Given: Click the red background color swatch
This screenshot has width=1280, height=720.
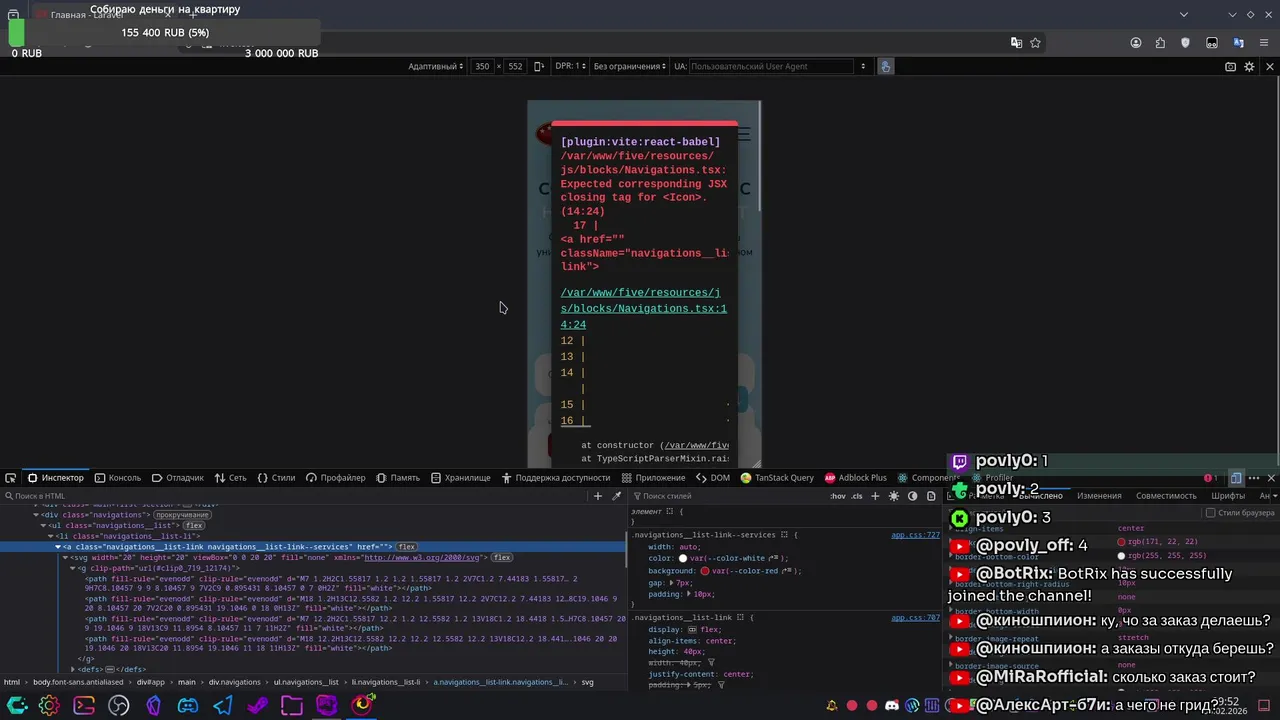Looking at the screenshot, I should pyautogui.click(x=705, y=571).
